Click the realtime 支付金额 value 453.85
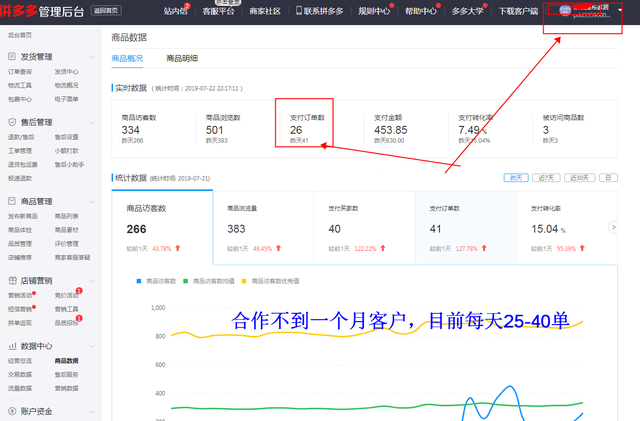Screen dimensions: 640x421 [x=391, y=130]
